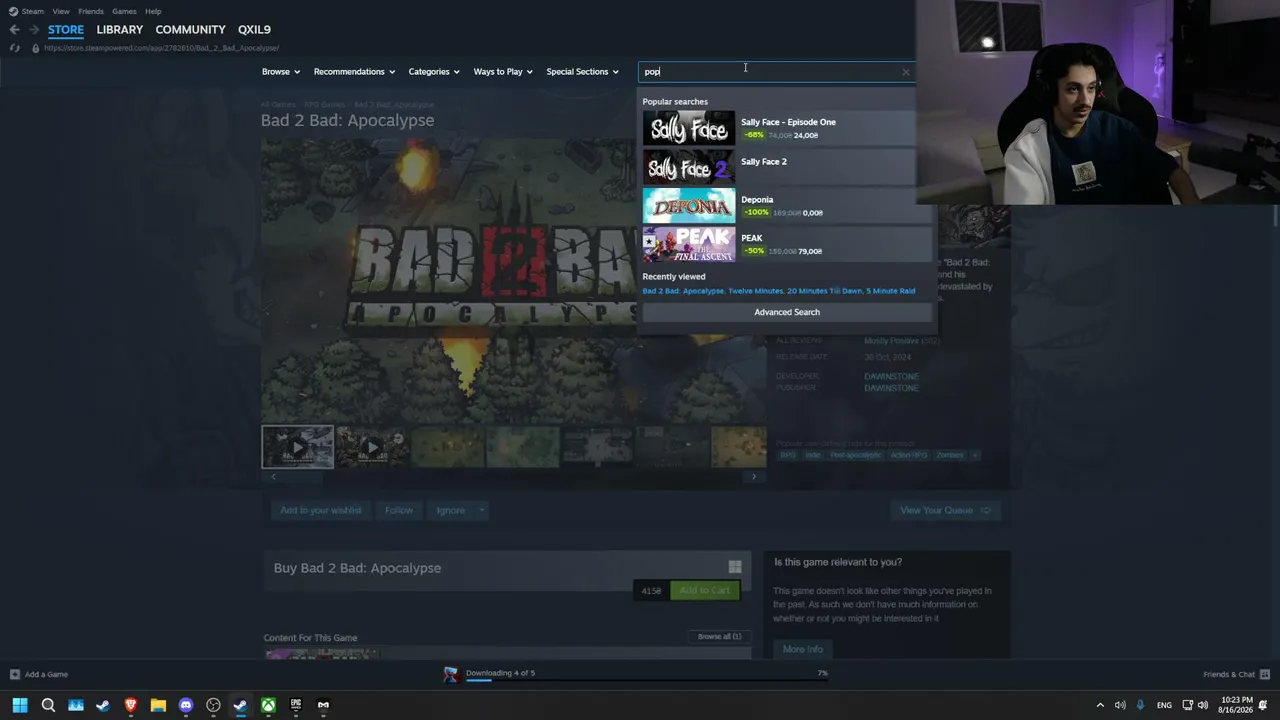Expand the Recommendations dropdown
1280x720 pixels.
click(x=354, y=72)
